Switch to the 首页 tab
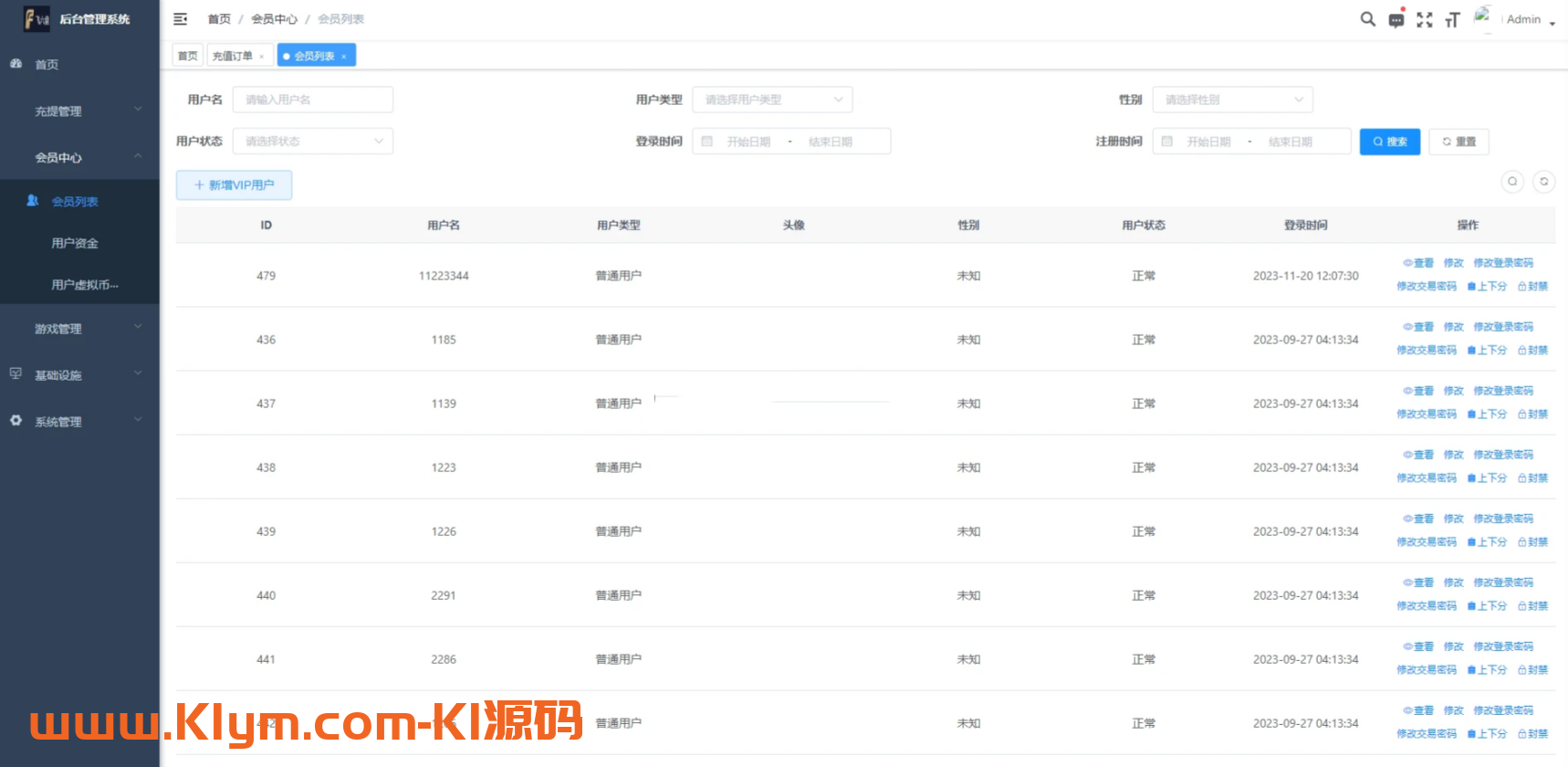This screenshot has width=1568, height=767. [x=188, y=56]
